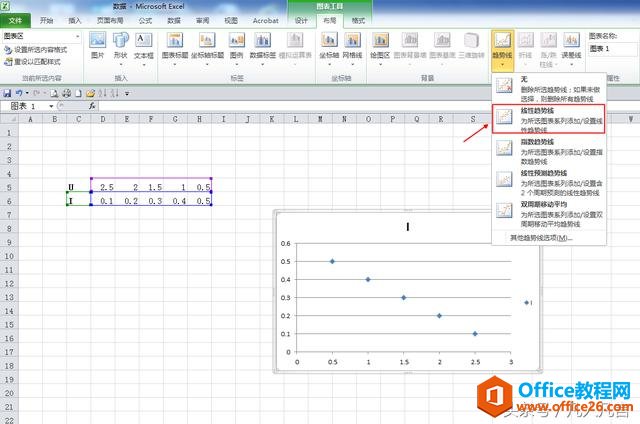Open 其他趋势线选项(M)... (More Trendline Options)

(x=541, y=238)
